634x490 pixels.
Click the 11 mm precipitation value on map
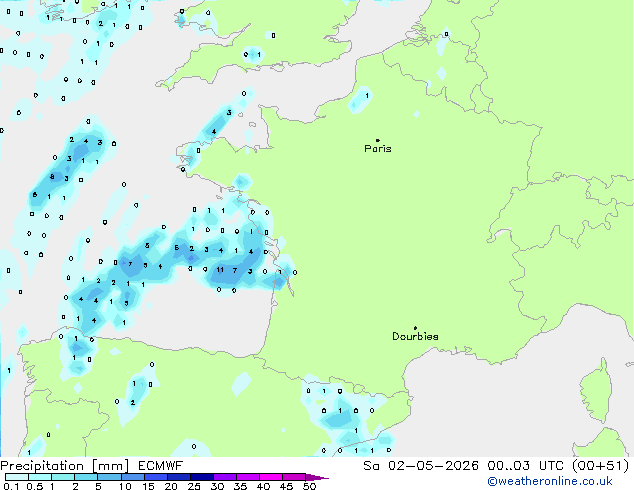pyautogui.click(x=220, y=270)
